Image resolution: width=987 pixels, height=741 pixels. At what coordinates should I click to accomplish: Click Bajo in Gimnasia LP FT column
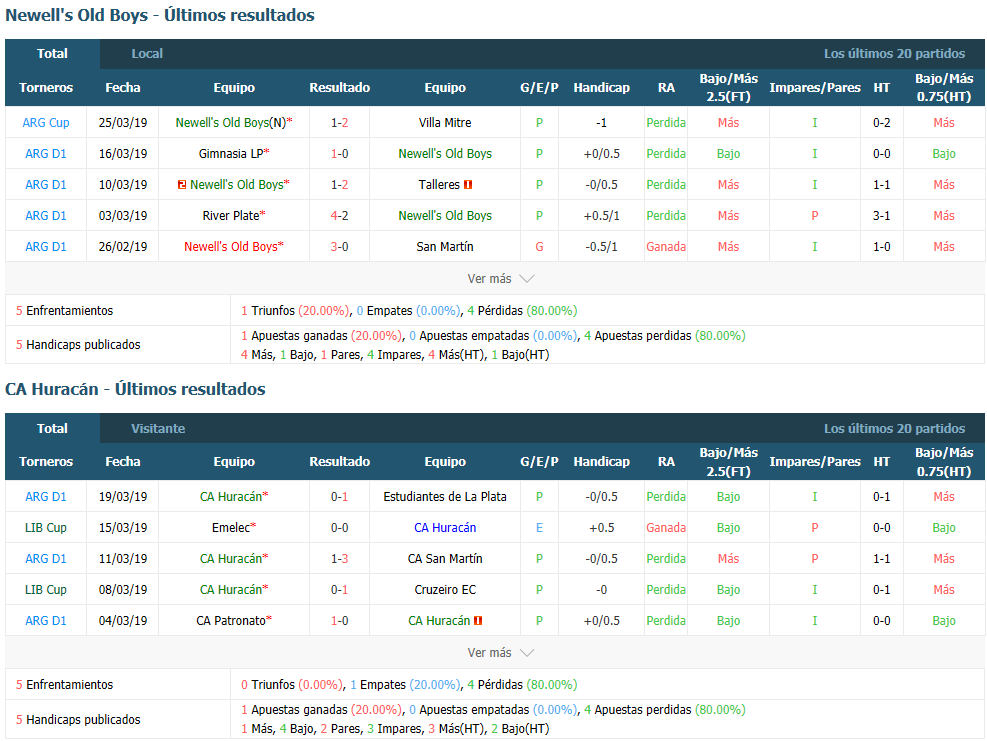coord(728,154)
